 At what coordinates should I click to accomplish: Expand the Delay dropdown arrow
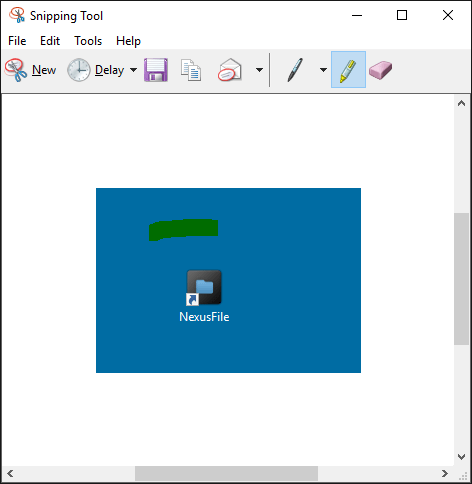click(133, 70)
